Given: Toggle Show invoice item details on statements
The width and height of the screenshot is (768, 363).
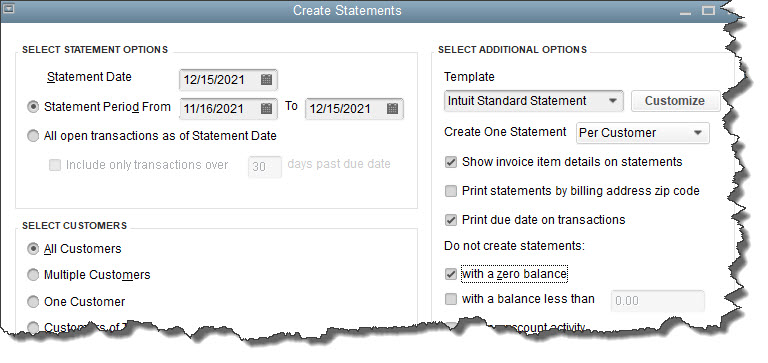Looking at the screenshot, I should (x=451, y=162).
